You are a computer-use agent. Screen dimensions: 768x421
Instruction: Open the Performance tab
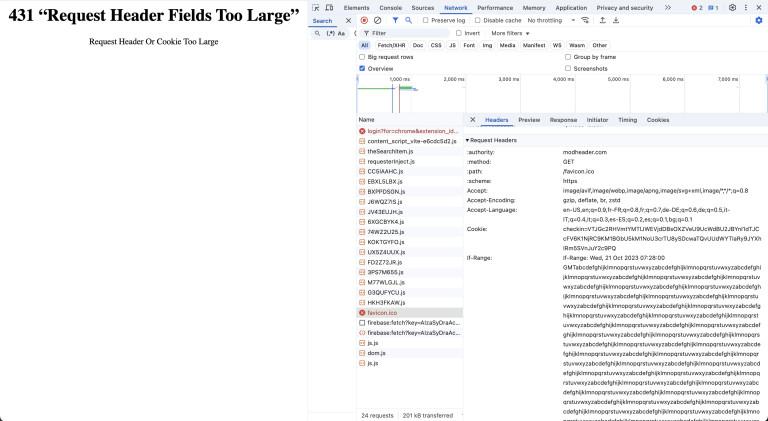coord(495,8)
